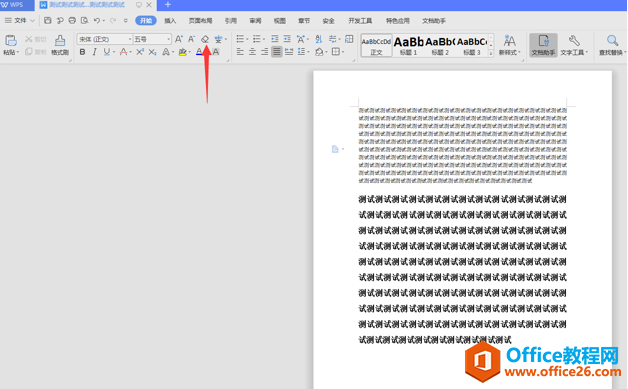Apply superscript formatting

[x=139, y=52]
